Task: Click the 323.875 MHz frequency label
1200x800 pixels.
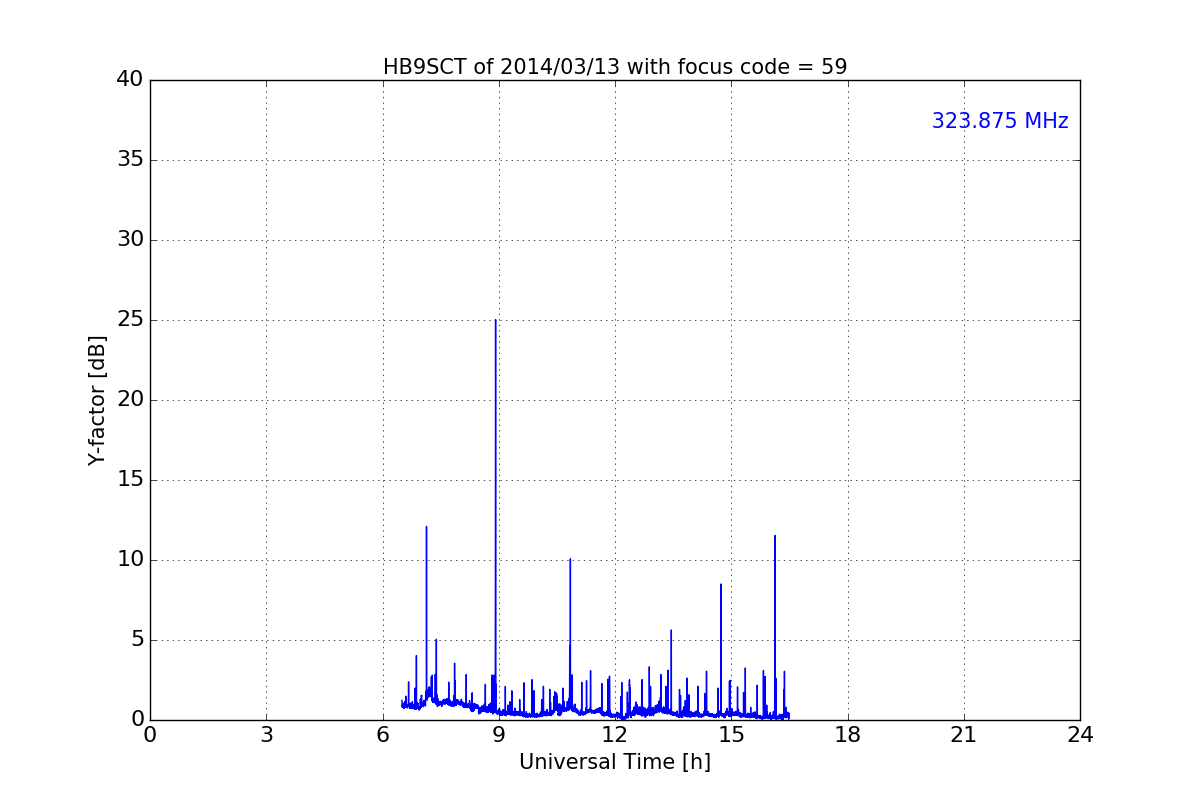Action: click(x=1000, y=121)
